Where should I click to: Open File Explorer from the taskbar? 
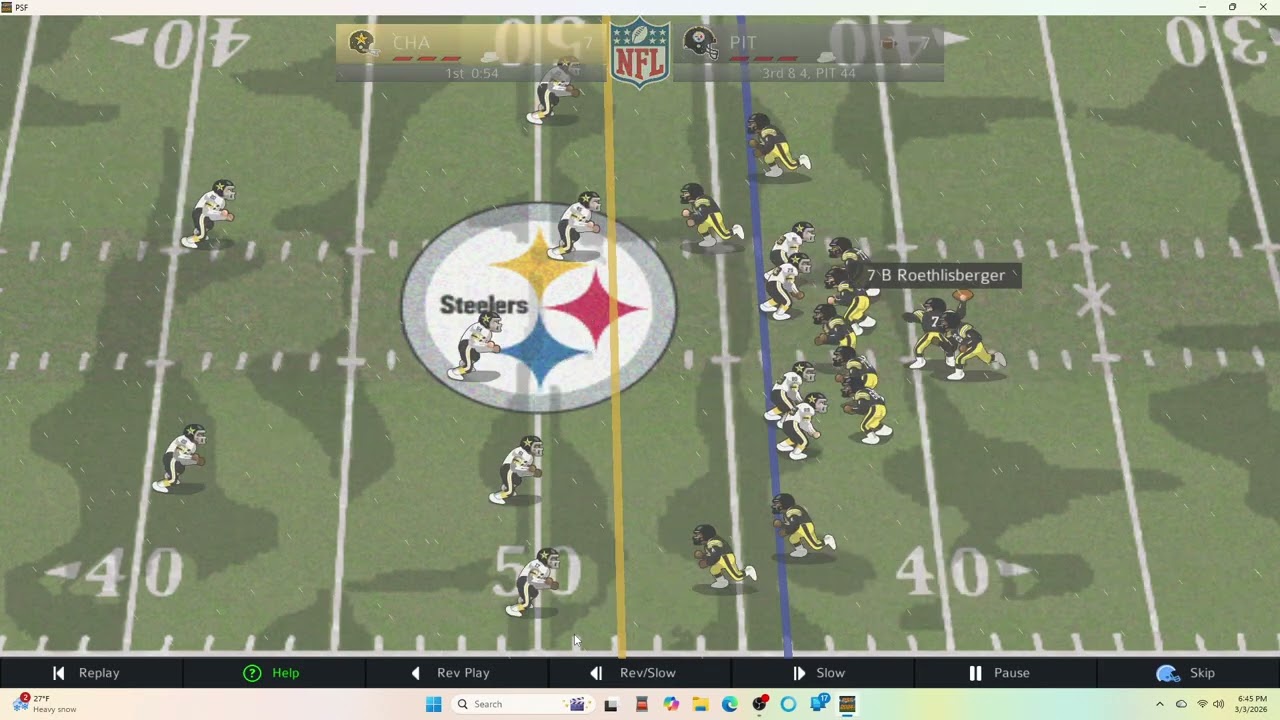(x=700, y=704)
